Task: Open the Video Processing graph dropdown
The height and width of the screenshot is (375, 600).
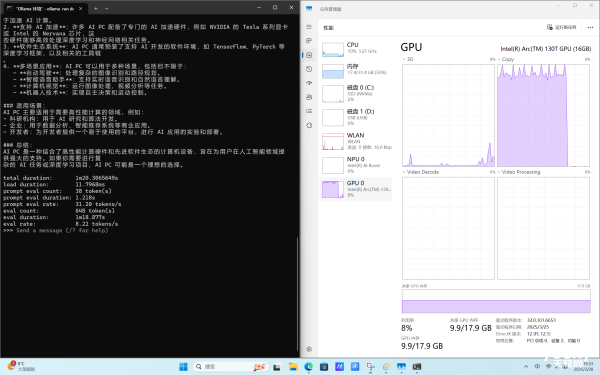Action: 519,172
